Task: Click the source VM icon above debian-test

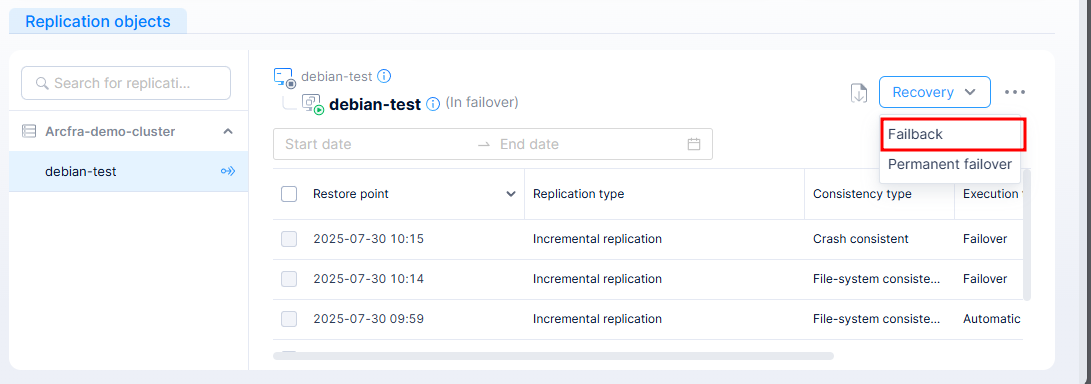Action: coord(285,78)
